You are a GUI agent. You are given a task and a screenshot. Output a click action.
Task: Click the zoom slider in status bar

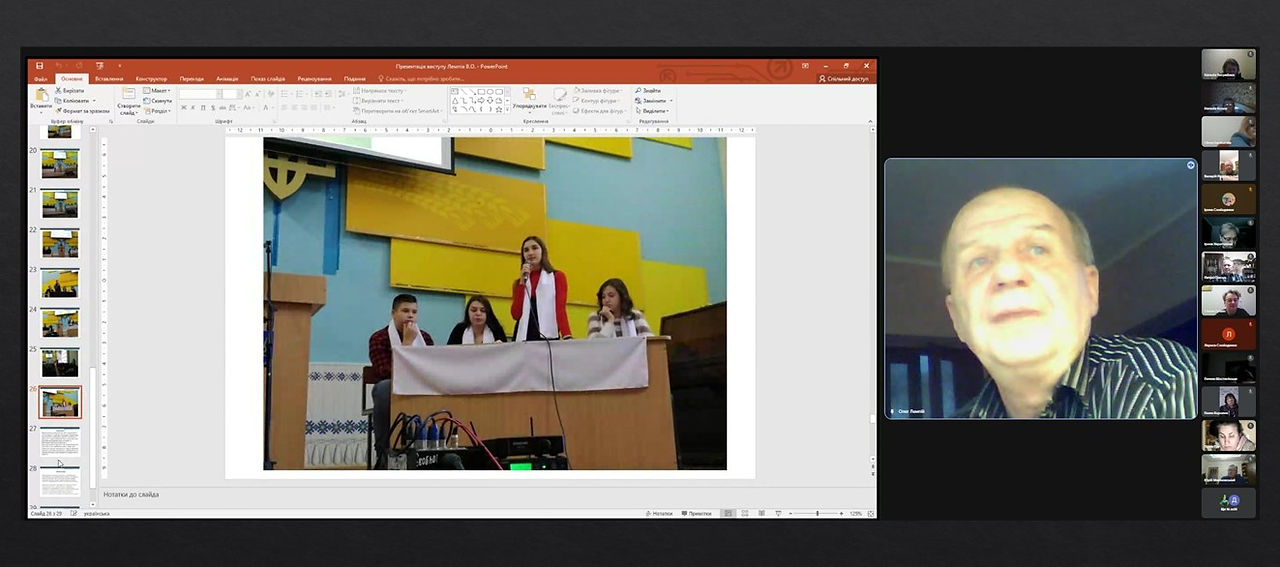pyautogui.click(x=817, y=514)
